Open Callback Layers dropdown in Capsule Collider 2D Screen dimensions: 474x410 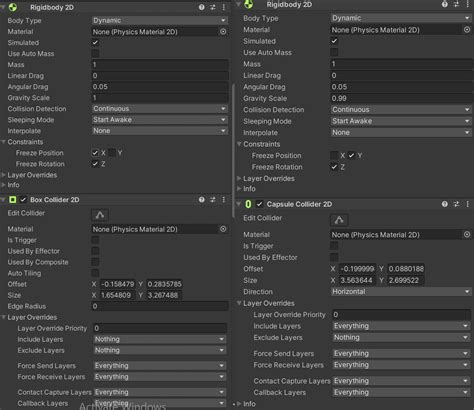pos(401,392)
